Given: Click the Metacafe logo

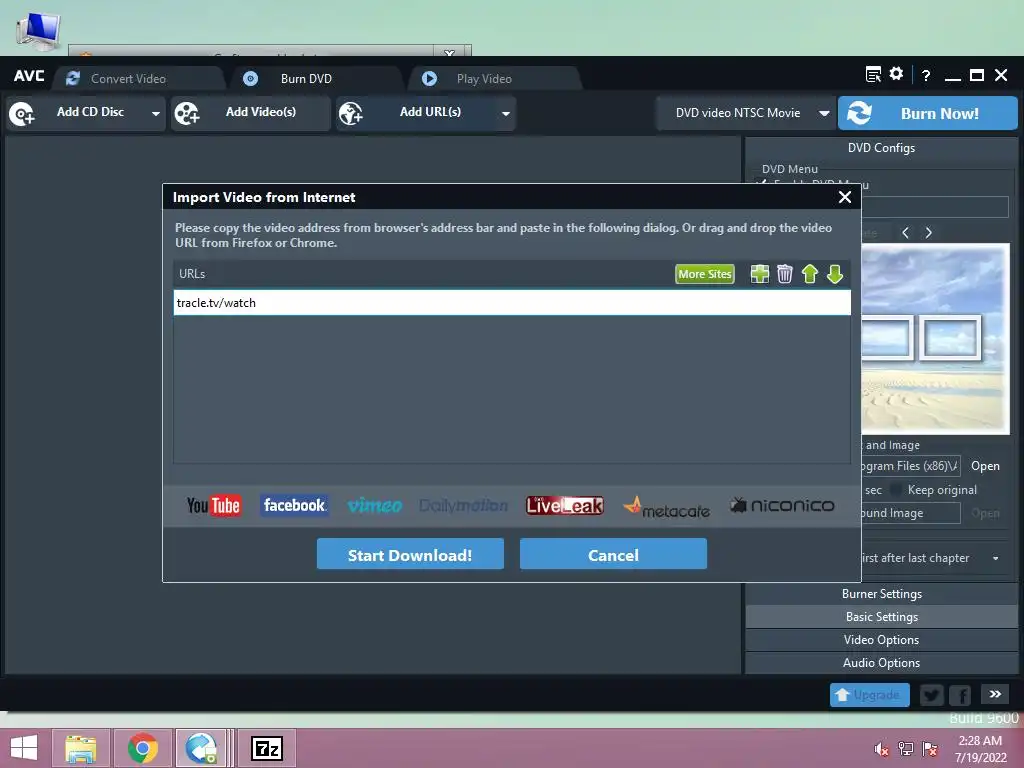Looking at the screenshot, I should (666, 507).
